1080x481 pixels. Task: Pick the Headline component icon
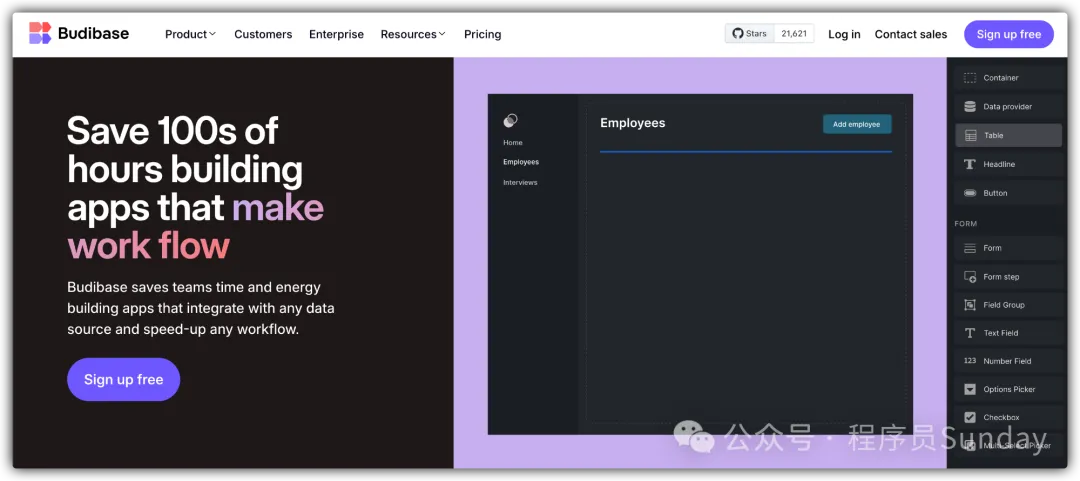pyautogui.click(x=969, y=164)
